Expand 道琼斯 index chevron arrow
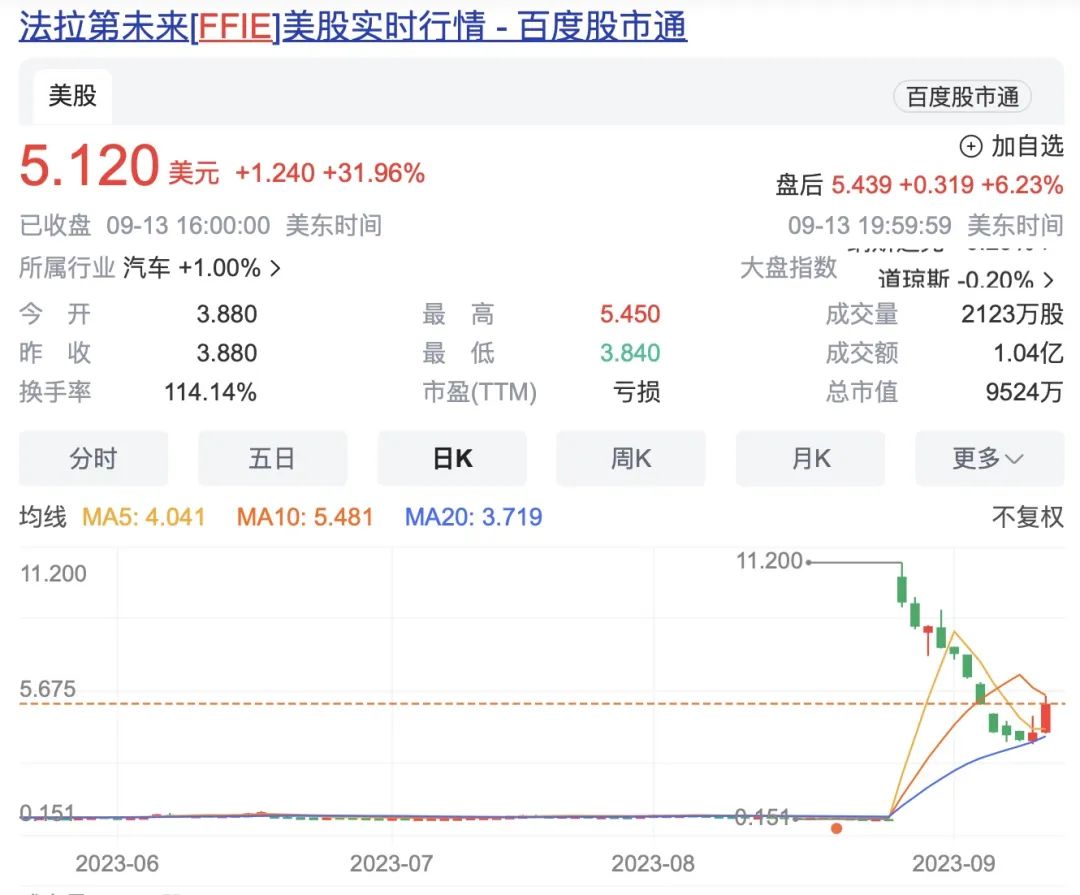 tap(1048, 280)
